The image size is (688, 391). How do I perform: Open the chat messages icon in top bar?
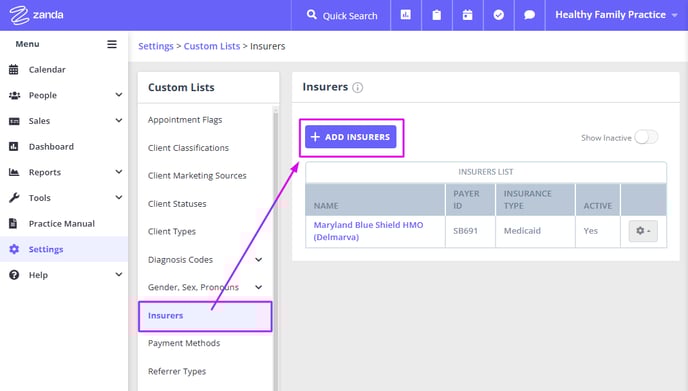[x=530, y=15]
